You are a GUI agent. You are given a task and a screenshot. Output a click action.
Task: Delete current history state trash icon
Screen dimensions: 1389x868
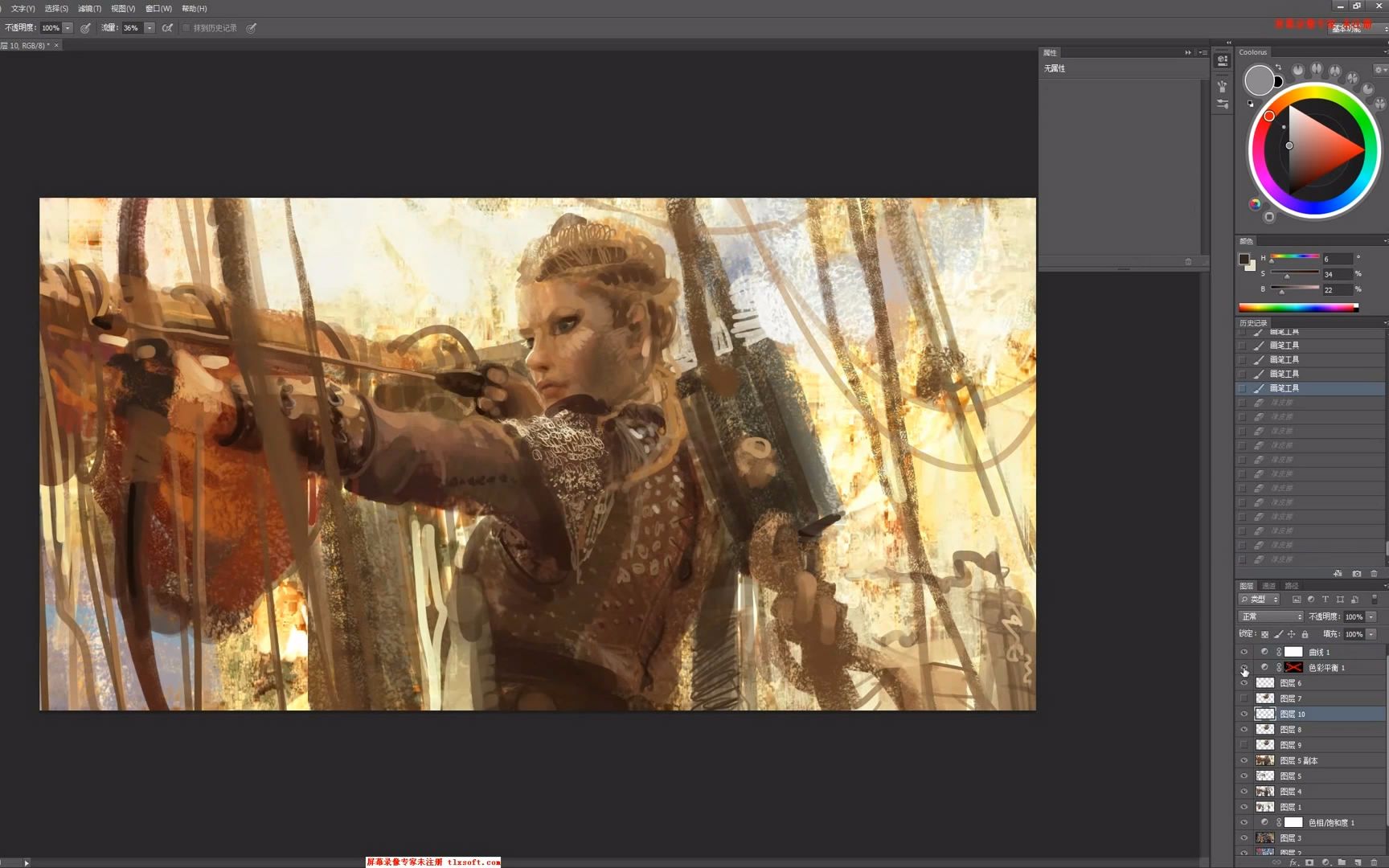pyautogui.click(x=1374, y=574)
